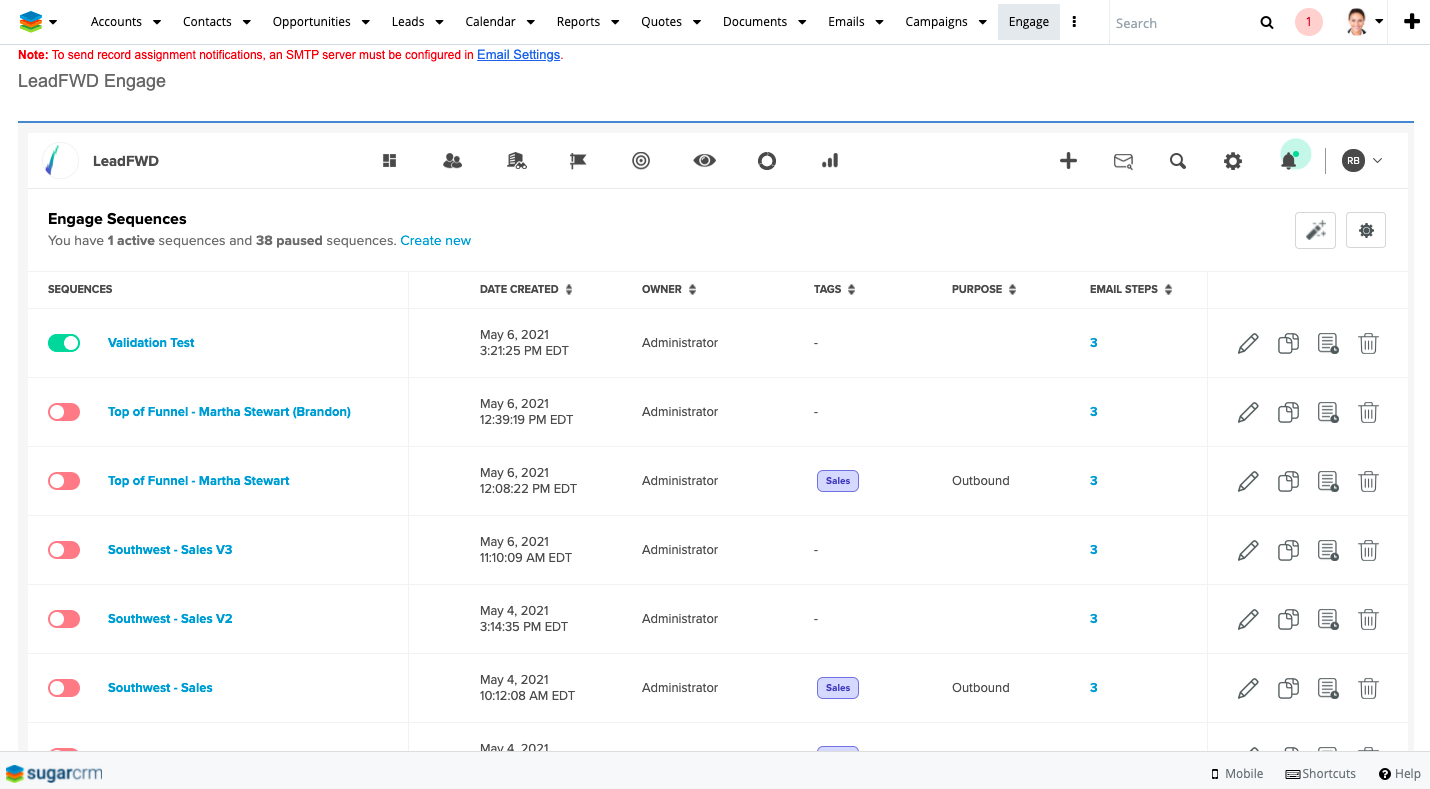The width and height of the screenshot is (1430, 789).
Task: Click the Create new sequence link
Action: coord(435,241)
